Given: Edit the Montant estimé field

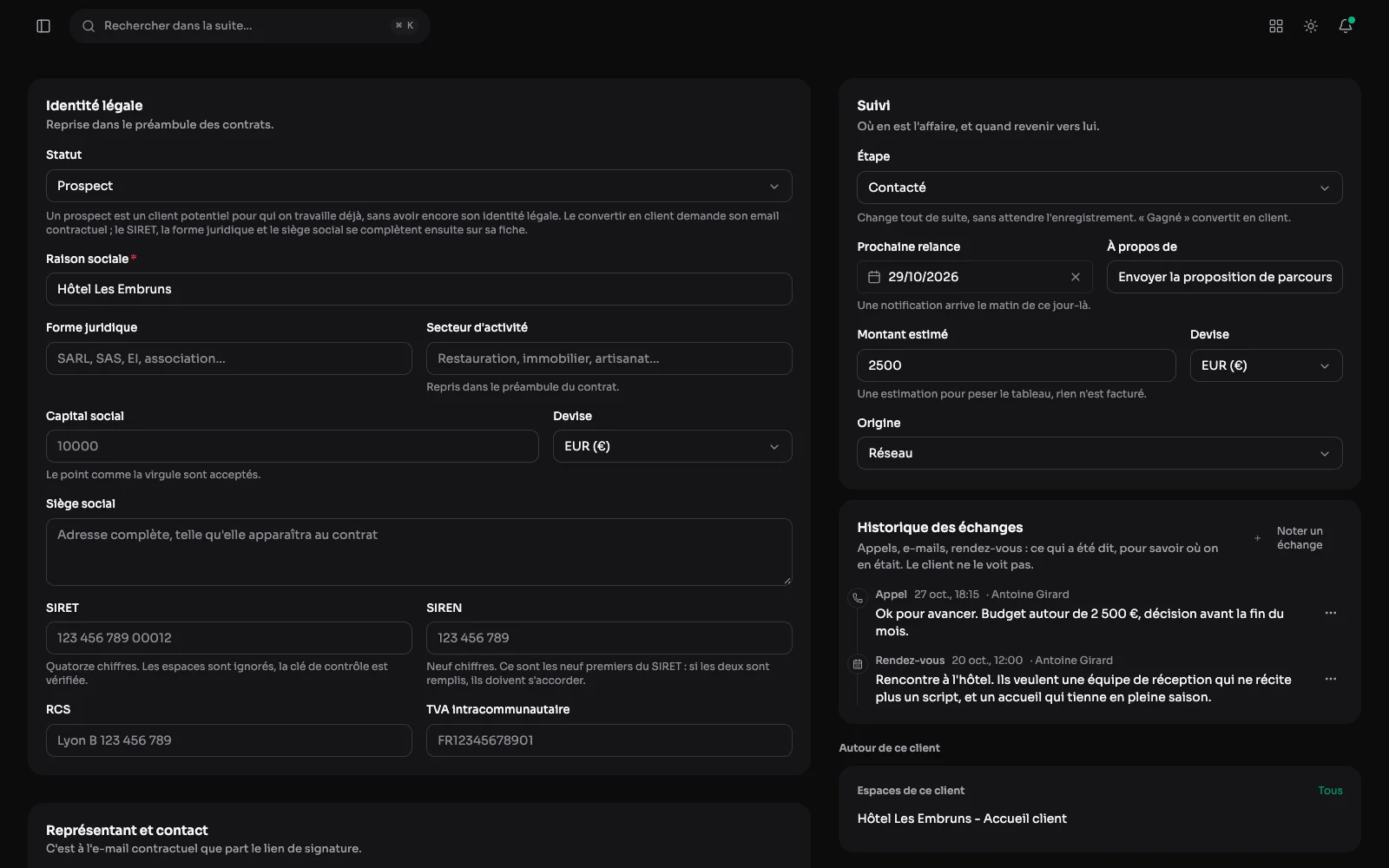Looking at the screenshot, I should click(1017, 365).
